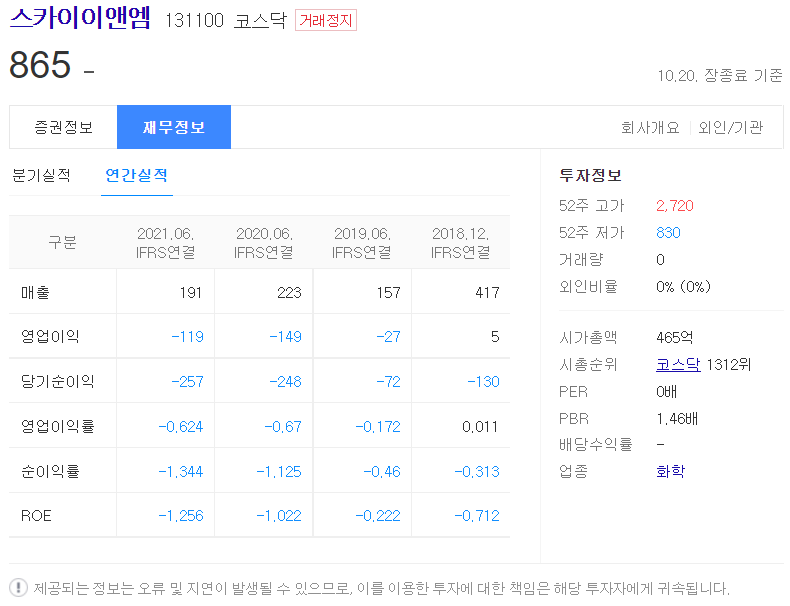
Task: Click the 당기순이익 value -248
Action: (285, 381)
